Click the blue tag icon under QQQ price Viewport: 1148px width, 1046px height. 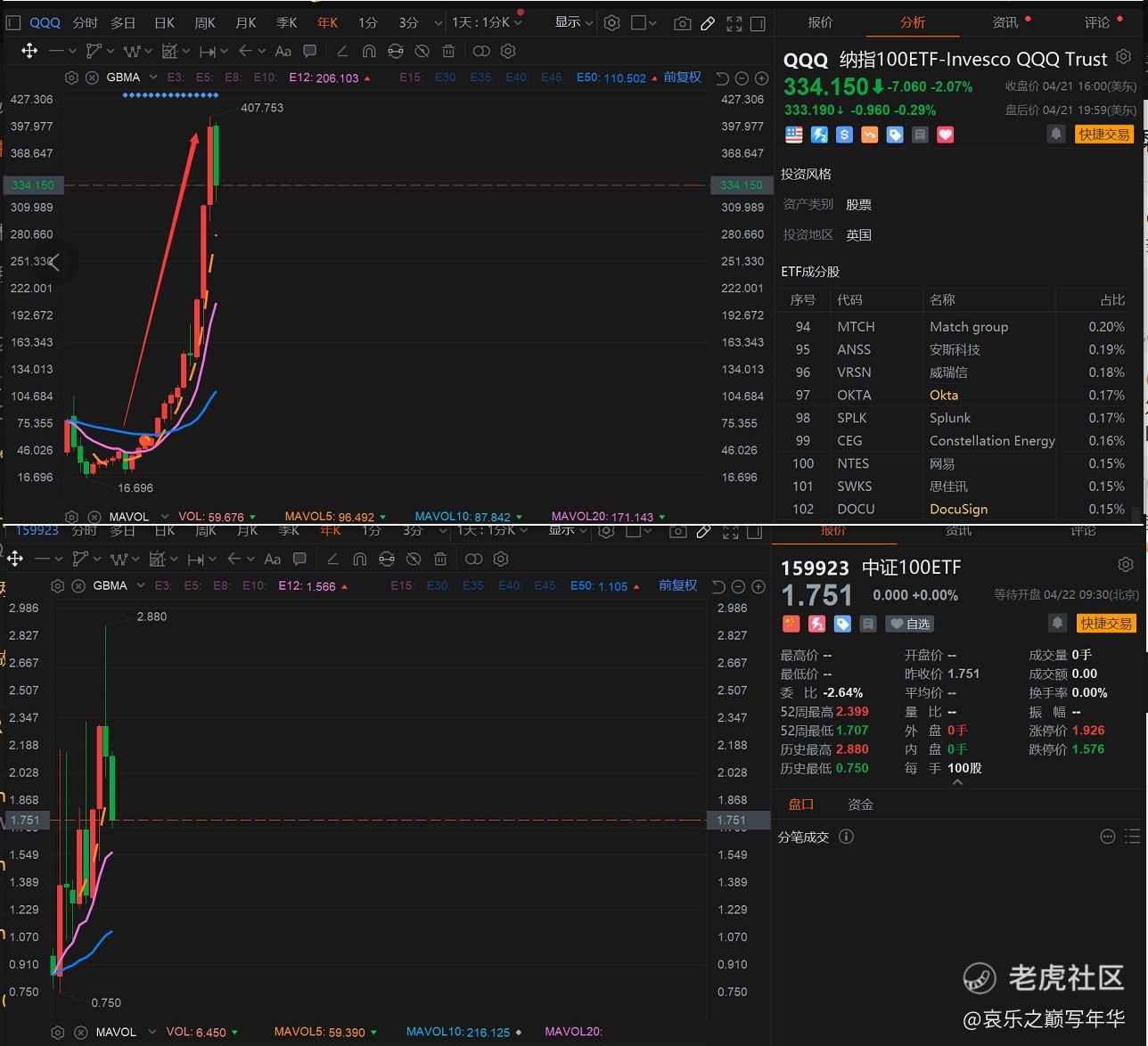pos(895,135)
